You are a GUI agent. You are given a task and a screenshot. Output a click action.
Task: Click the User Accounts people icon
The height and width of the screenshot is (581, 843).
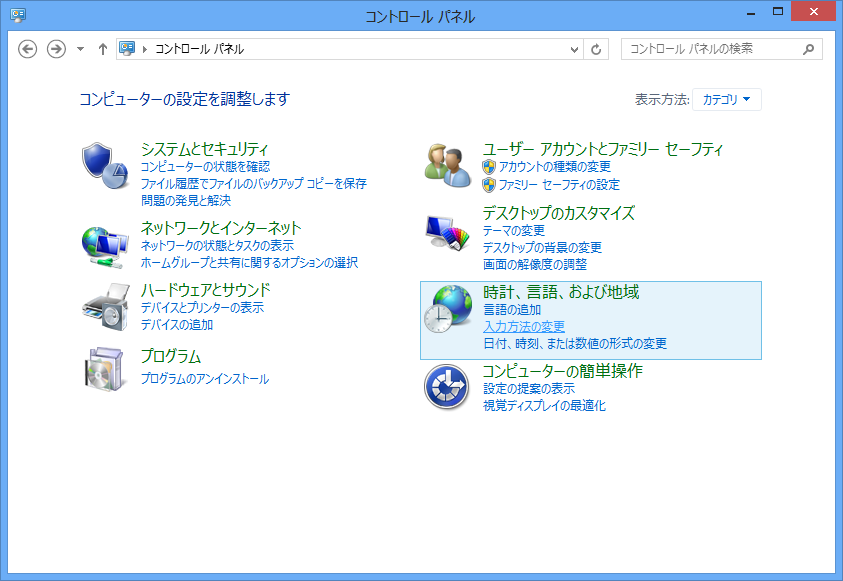(447, 164)
